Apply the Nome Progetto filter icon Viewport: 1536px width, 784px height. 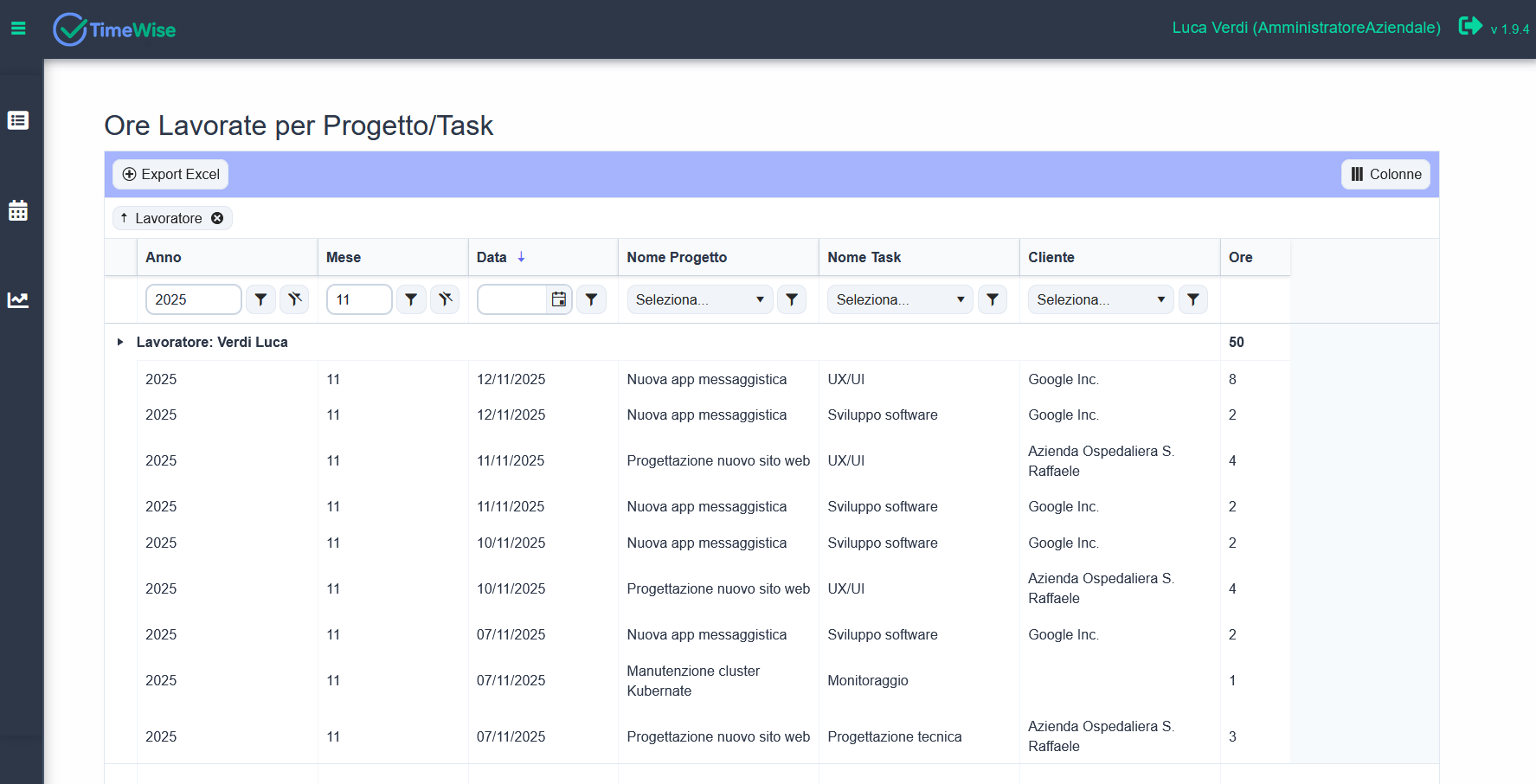[x=792, y=299]
